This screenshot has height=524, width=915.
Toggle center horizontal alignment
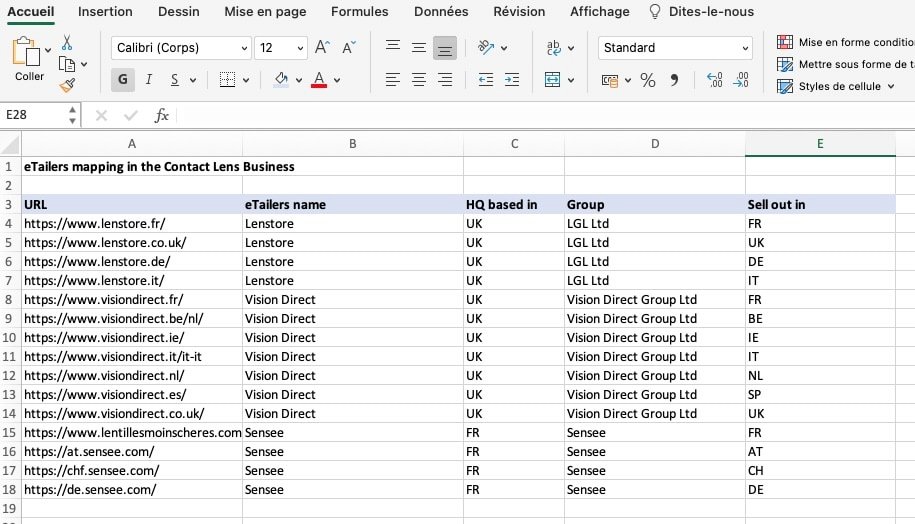pos(419,80)
